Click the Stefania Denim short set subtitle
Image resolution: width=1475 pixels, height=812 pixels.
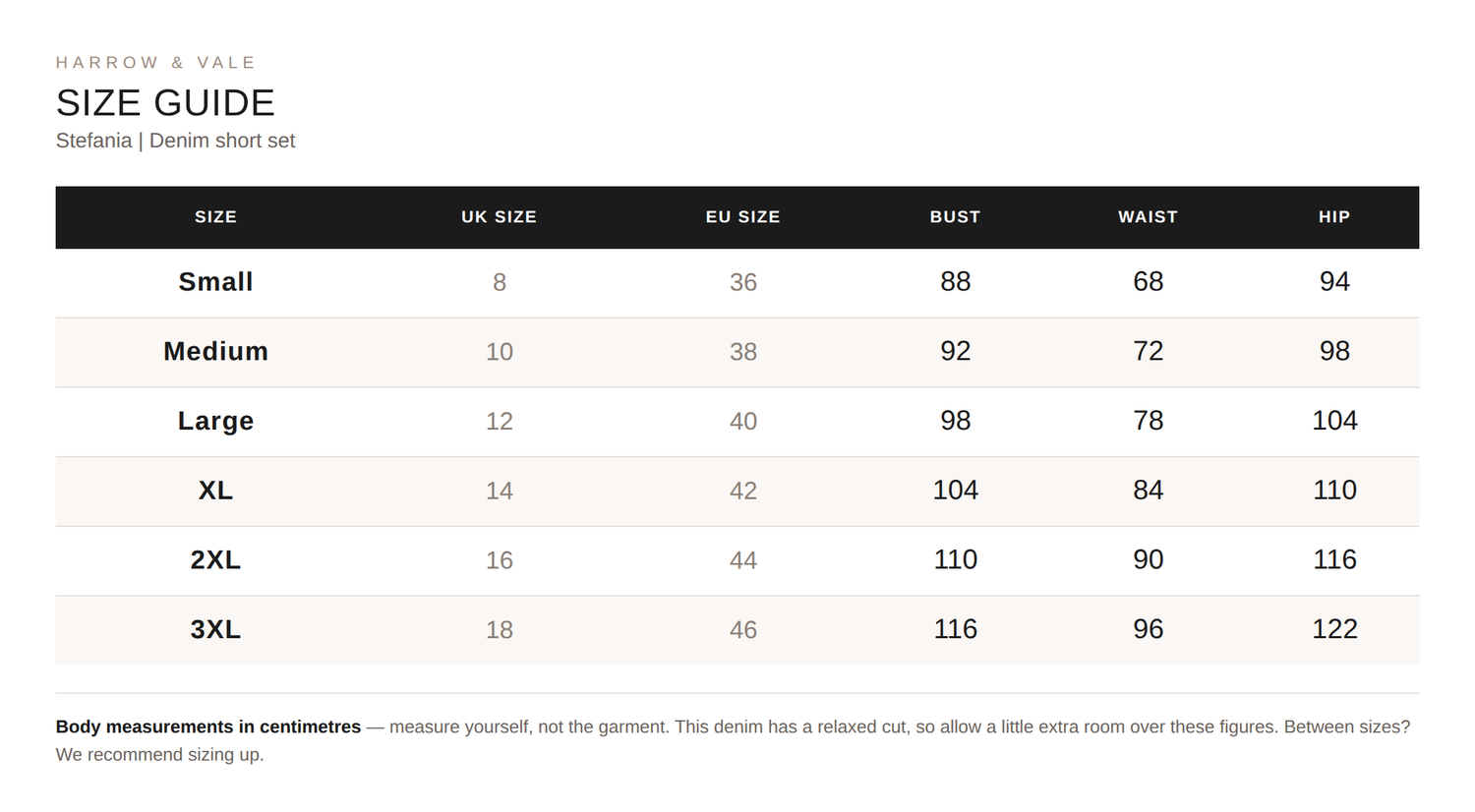(x=175, y=141)
